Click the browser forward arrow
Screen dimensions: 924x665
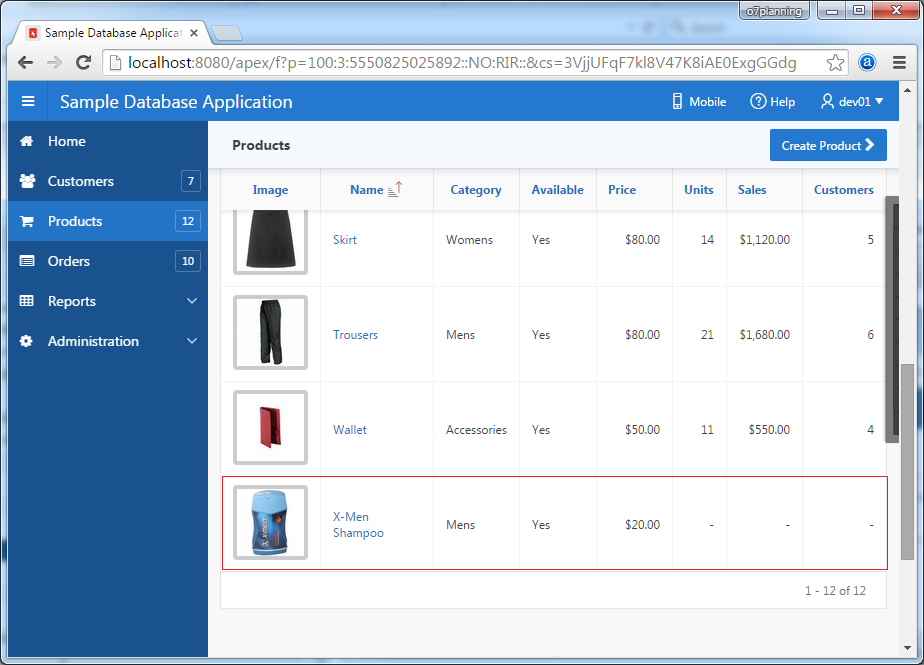point(54,62)
